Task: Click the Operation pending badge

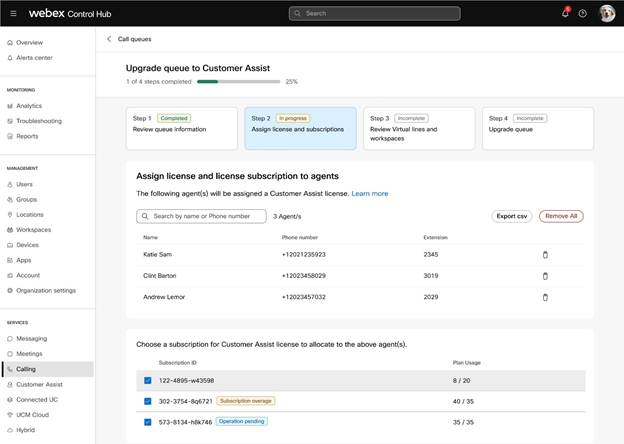Action: 242,421
